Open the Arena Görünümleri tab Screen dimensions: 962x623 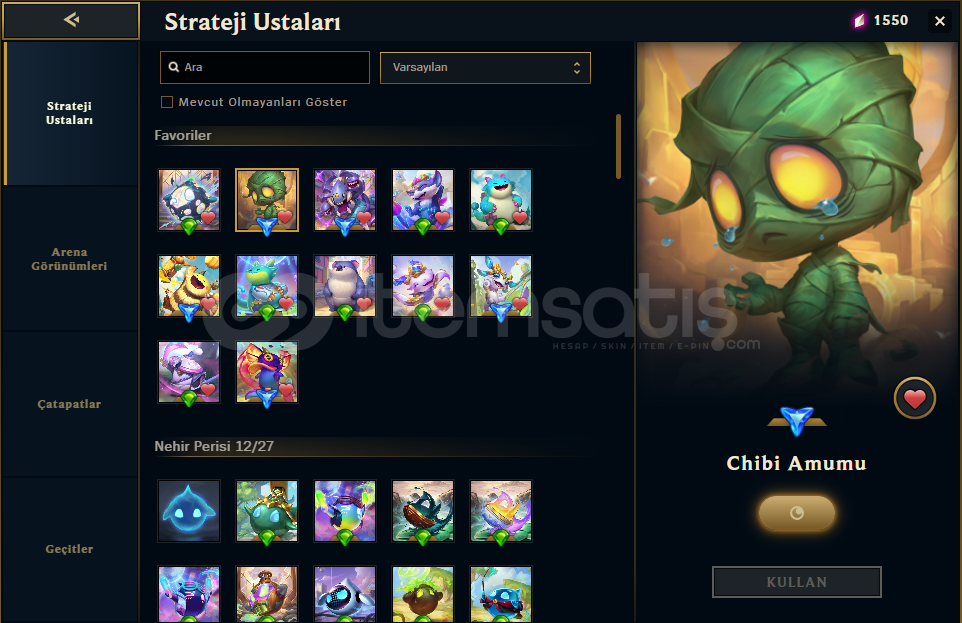point(70,259)
